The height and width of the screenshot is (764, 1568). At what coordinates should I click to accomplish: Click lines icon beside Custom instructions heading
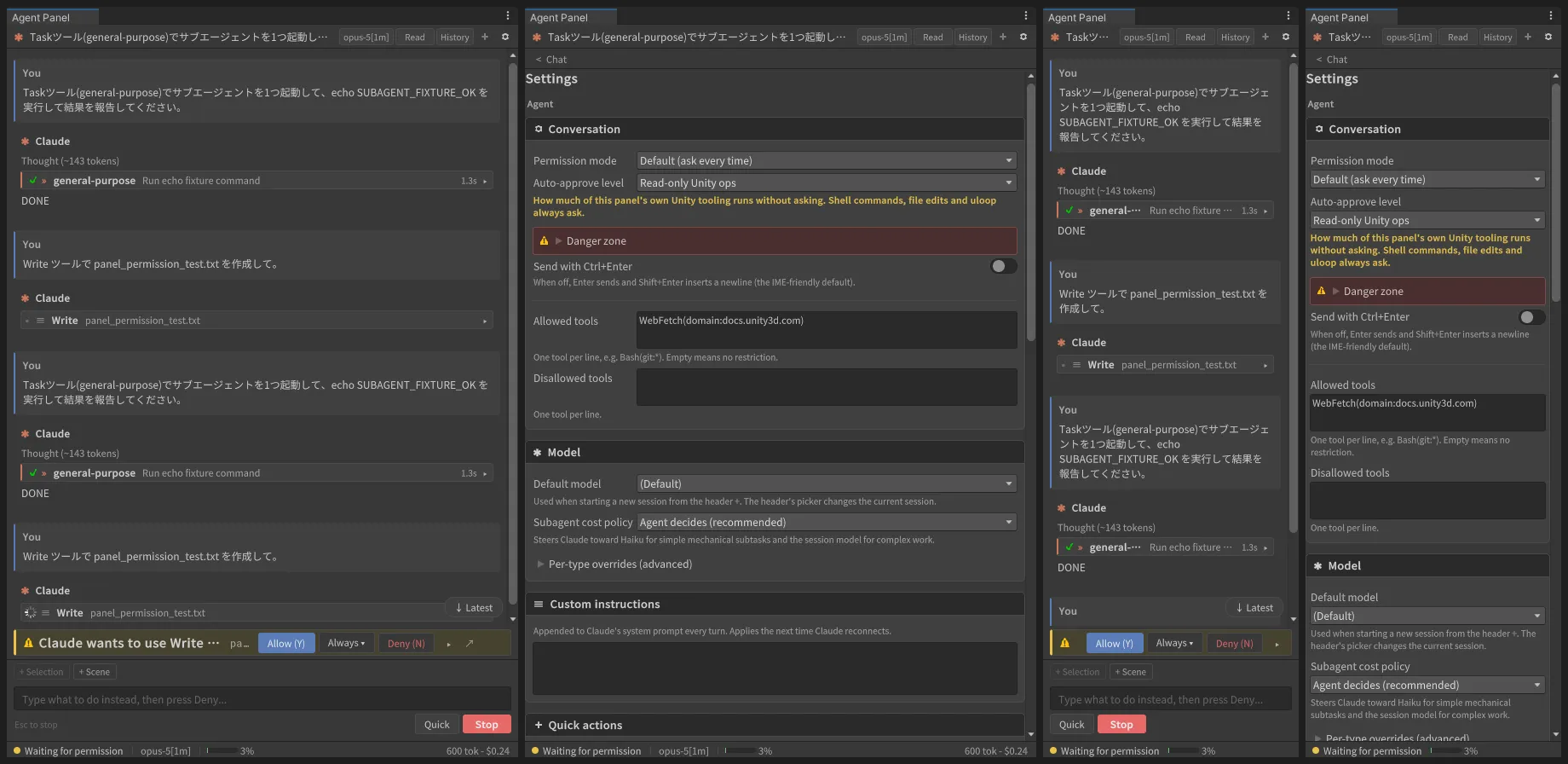(x=539, y=605)
